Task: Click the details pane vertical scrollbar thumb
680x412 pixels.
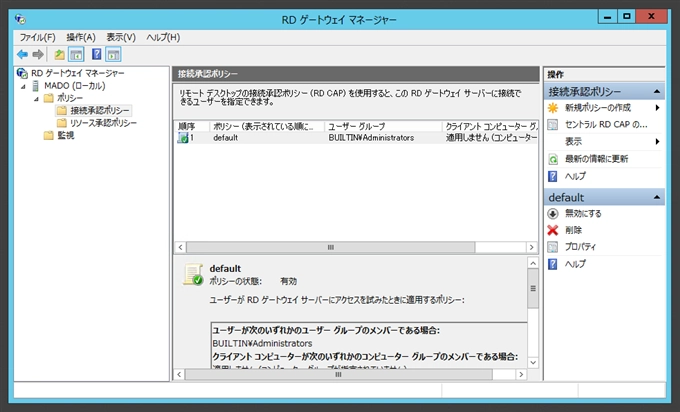Action: coord(533,289)
